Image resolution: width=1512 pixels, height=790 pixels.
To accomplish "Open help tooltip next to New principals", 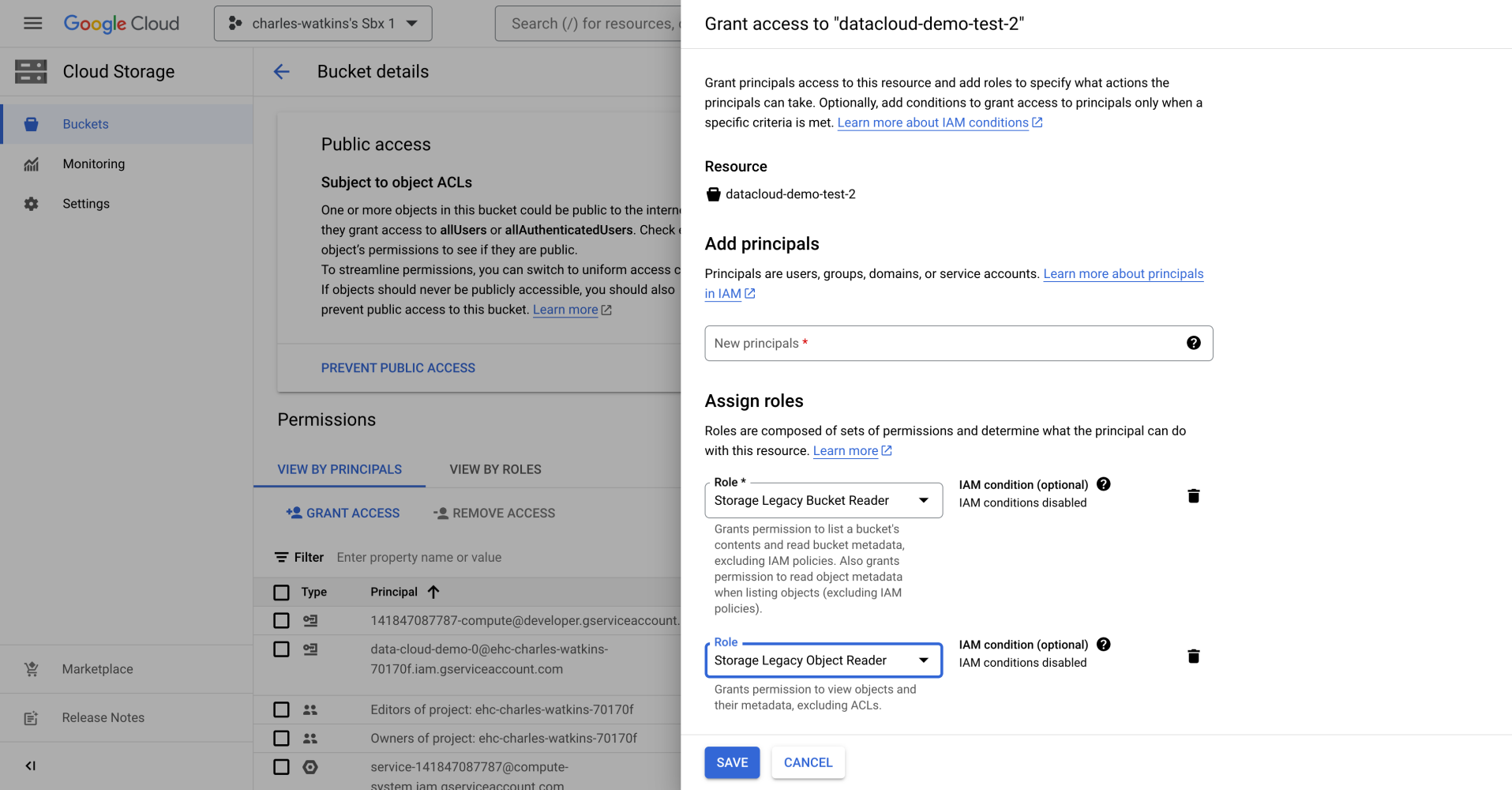I will point(1194,343).
